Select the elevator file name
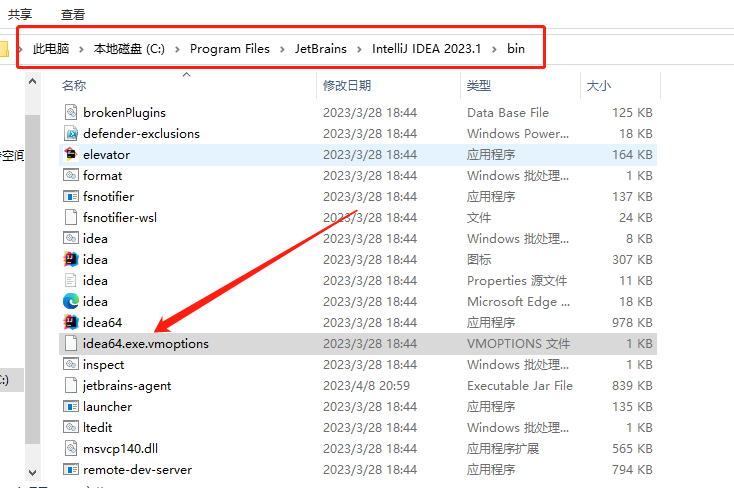Viewport: 734px width, 488px height. [x=106, y=155]
